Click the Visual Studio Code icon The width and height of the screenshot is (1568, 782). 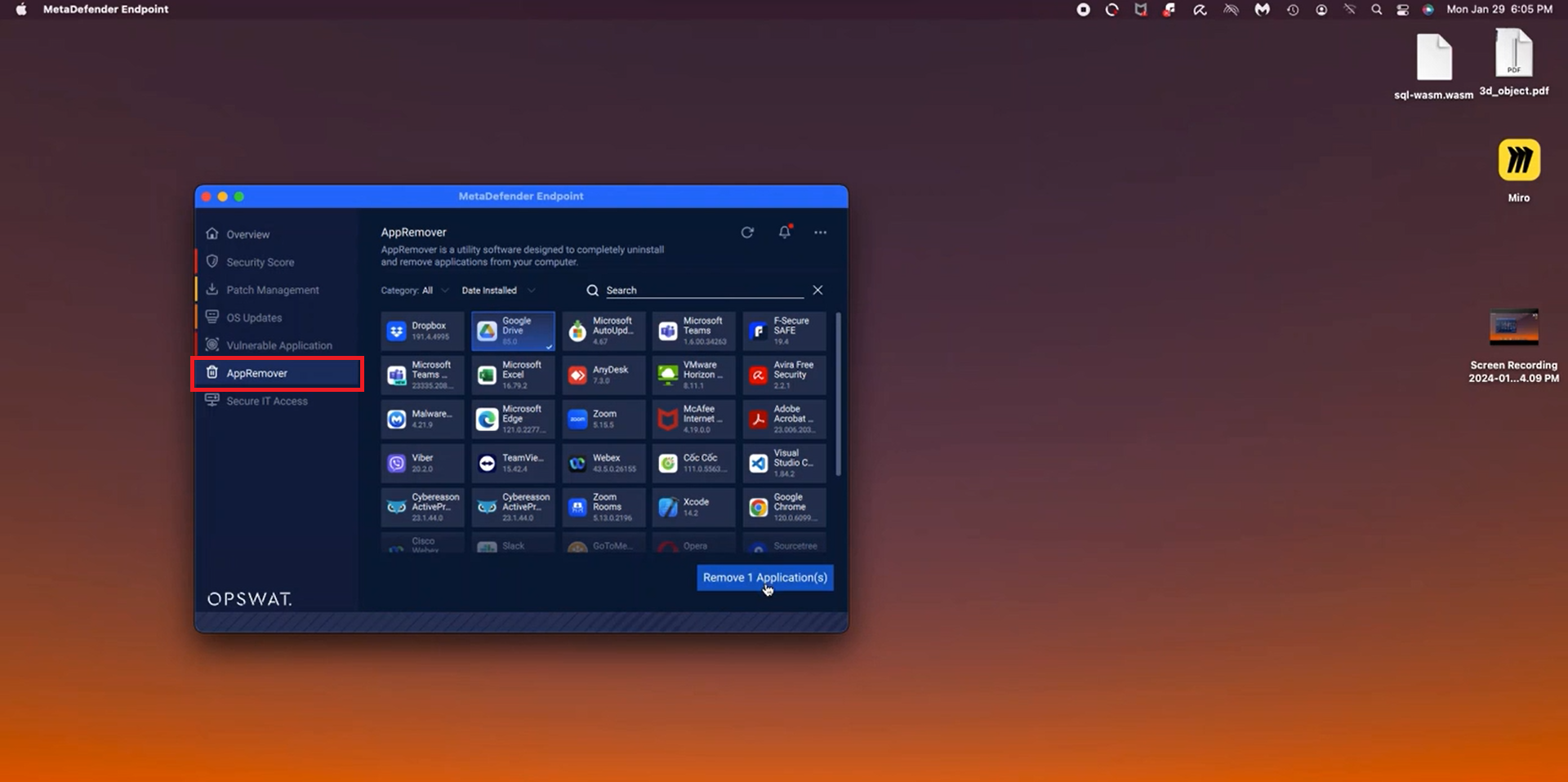[x=759, y=464]
